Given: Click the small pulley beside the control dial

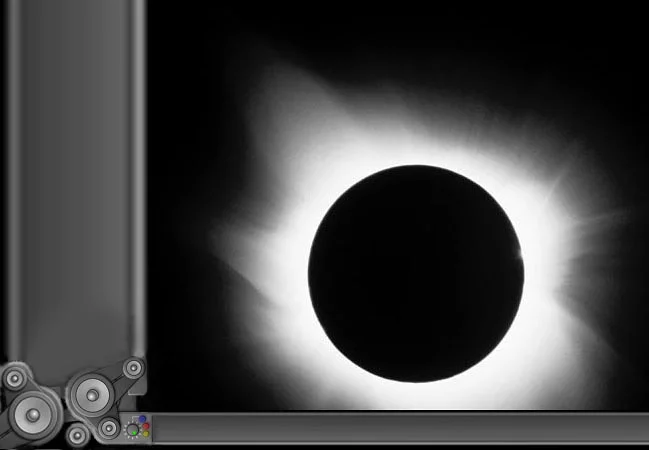Looking at the screenshot, I should (108, 429).
